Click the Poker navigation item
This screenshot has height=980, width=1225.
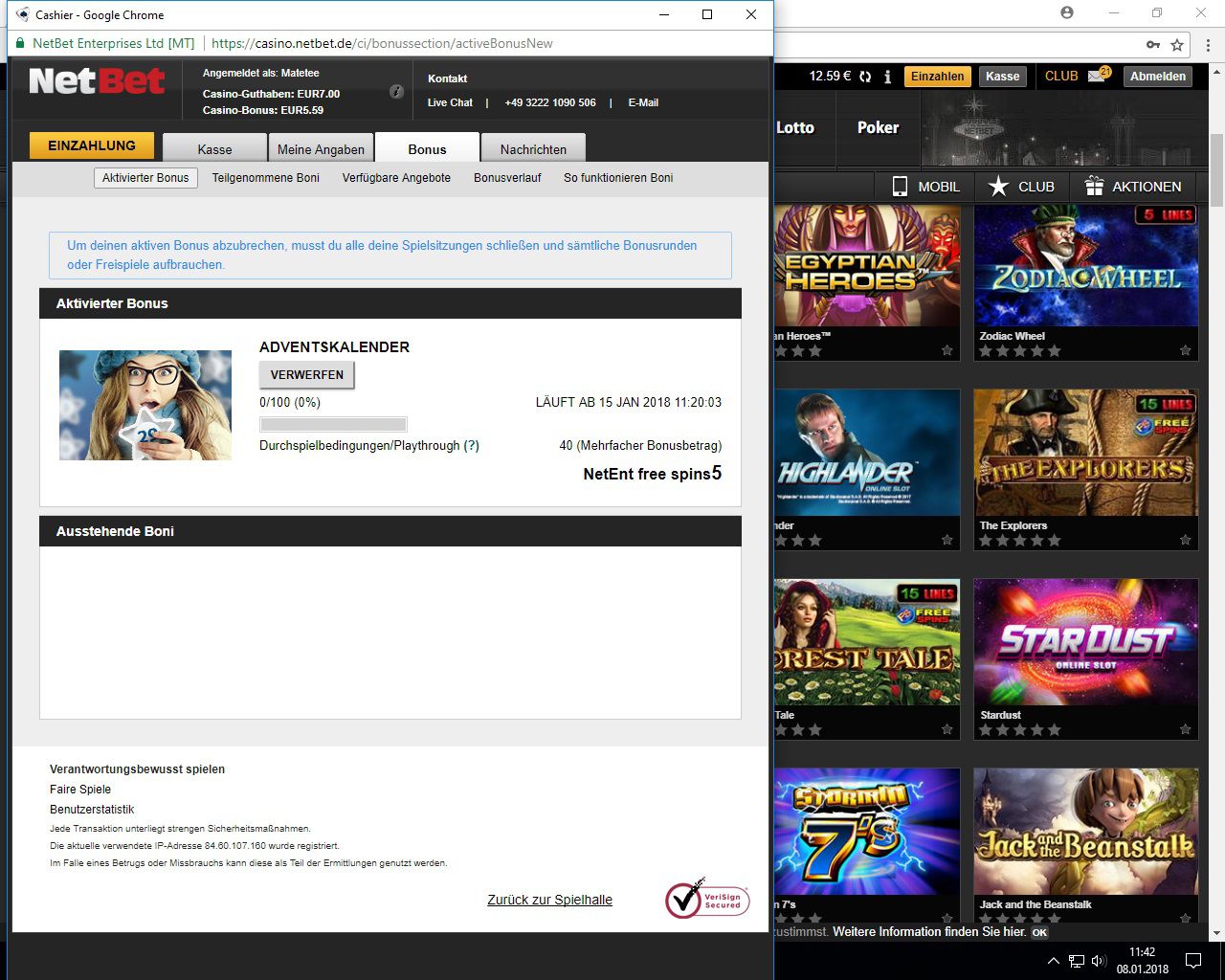878,127
